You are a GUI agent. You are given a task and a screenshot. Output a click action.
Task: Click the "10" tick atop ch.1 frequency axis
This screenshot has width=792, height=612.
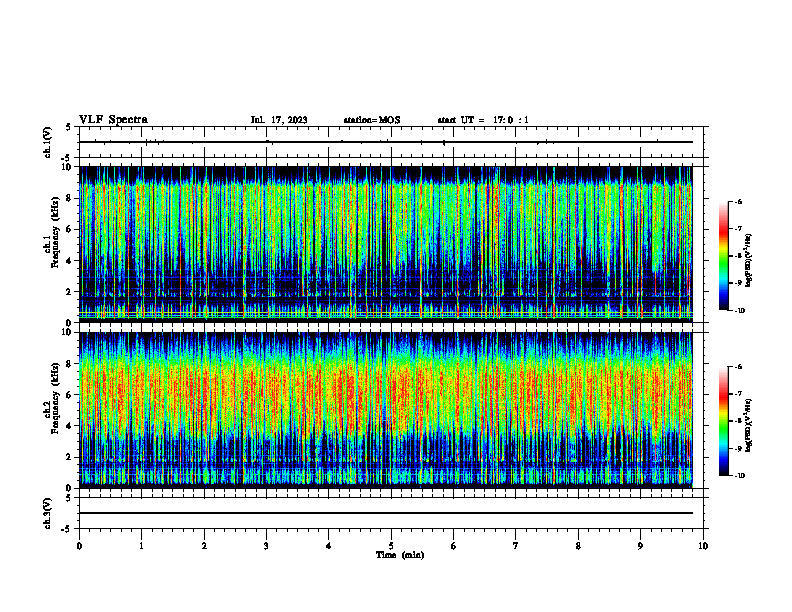tap(68, 167)
